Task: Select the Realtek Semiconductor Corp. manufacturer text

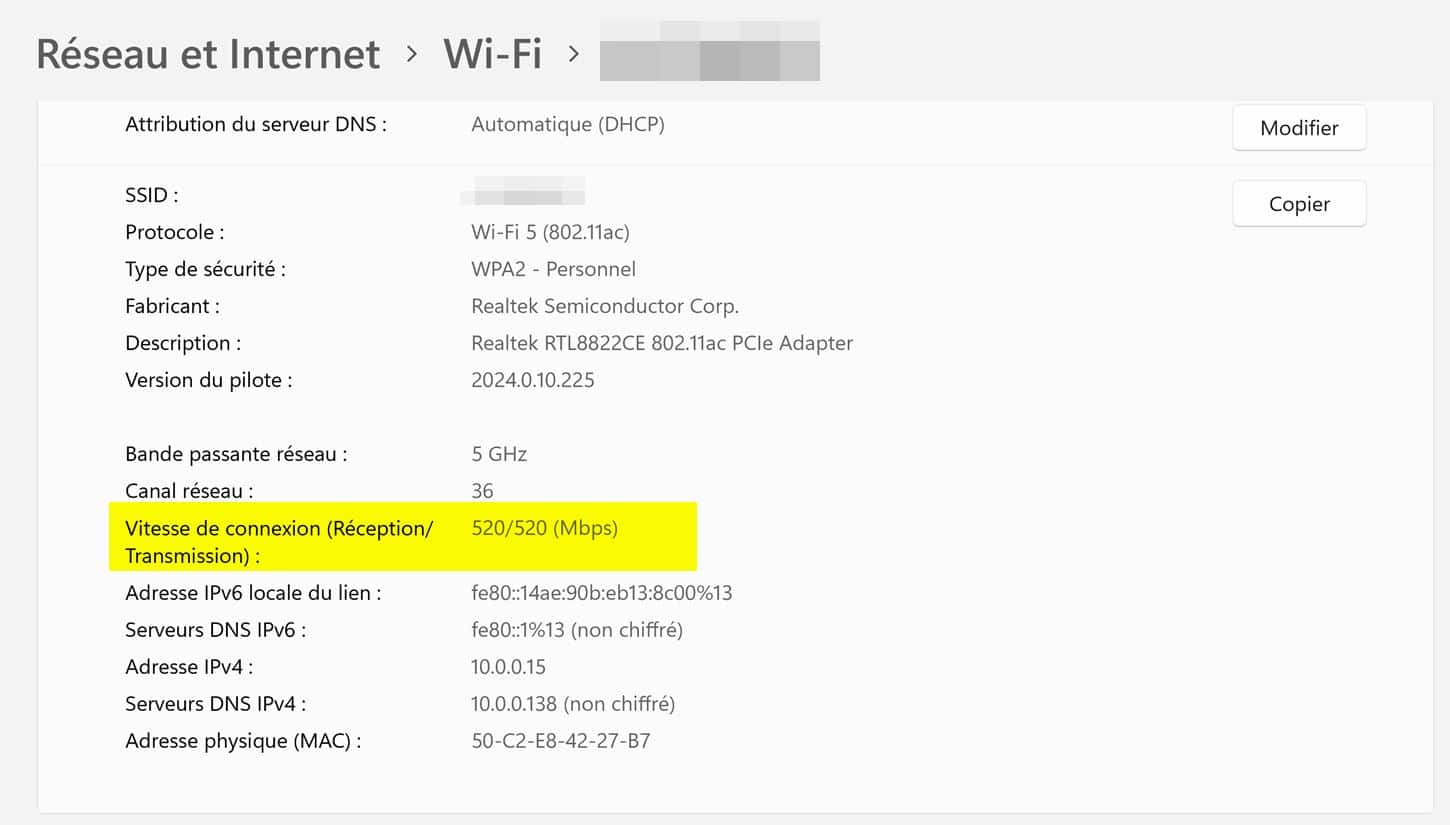Action: 604,306
